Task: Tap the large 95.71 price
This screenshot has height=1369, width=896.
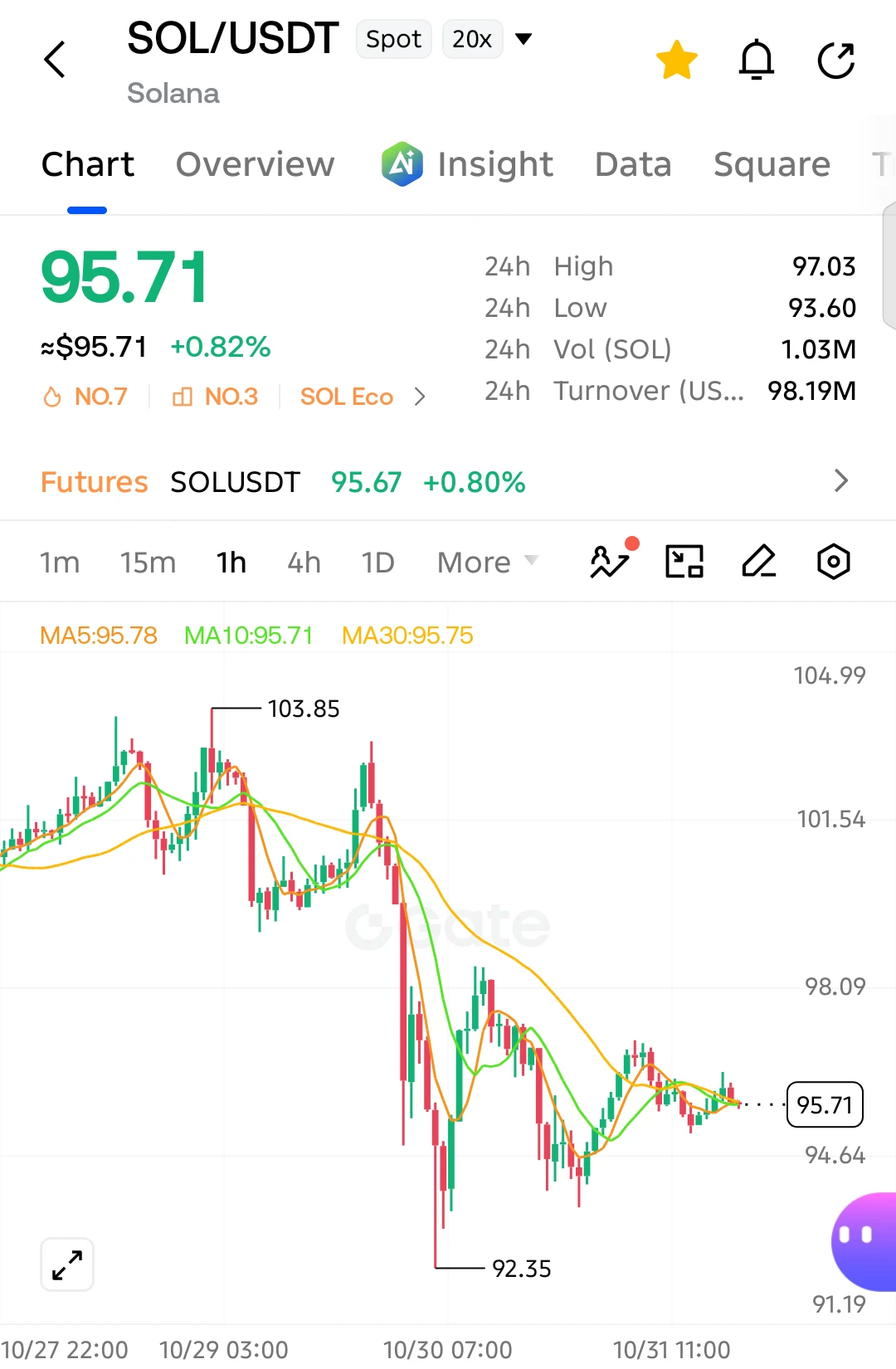Action: click(124, 277)
